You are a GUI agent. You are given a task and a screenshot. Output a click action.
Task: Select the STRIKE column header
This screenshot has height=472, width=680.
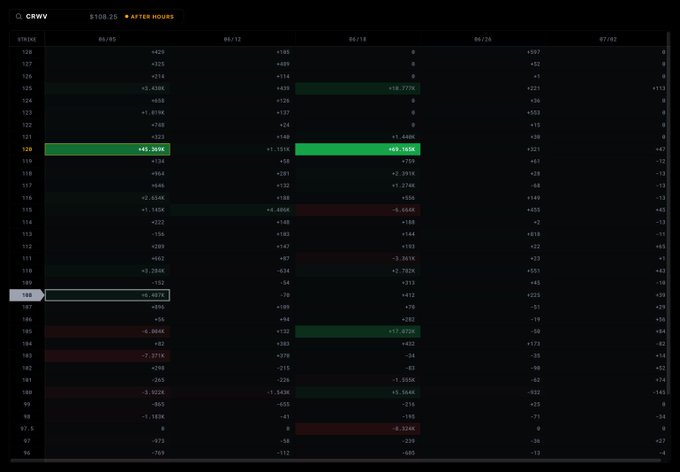(27, 39)
